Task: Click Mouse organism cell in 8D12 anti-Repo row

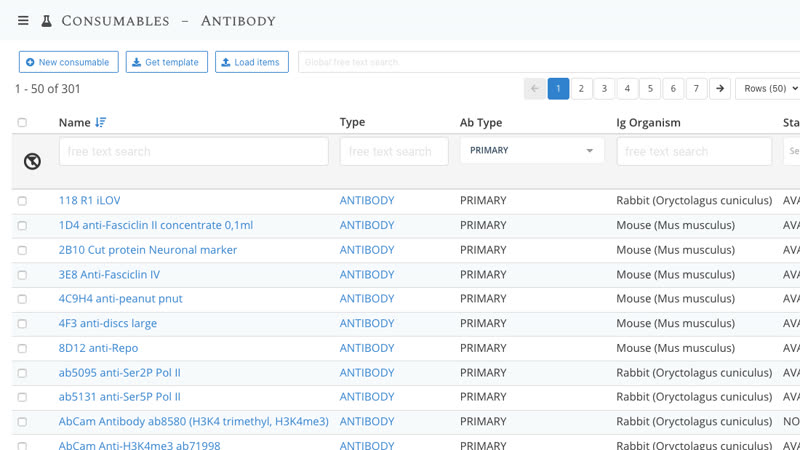Action: click(x=676, y=348)
